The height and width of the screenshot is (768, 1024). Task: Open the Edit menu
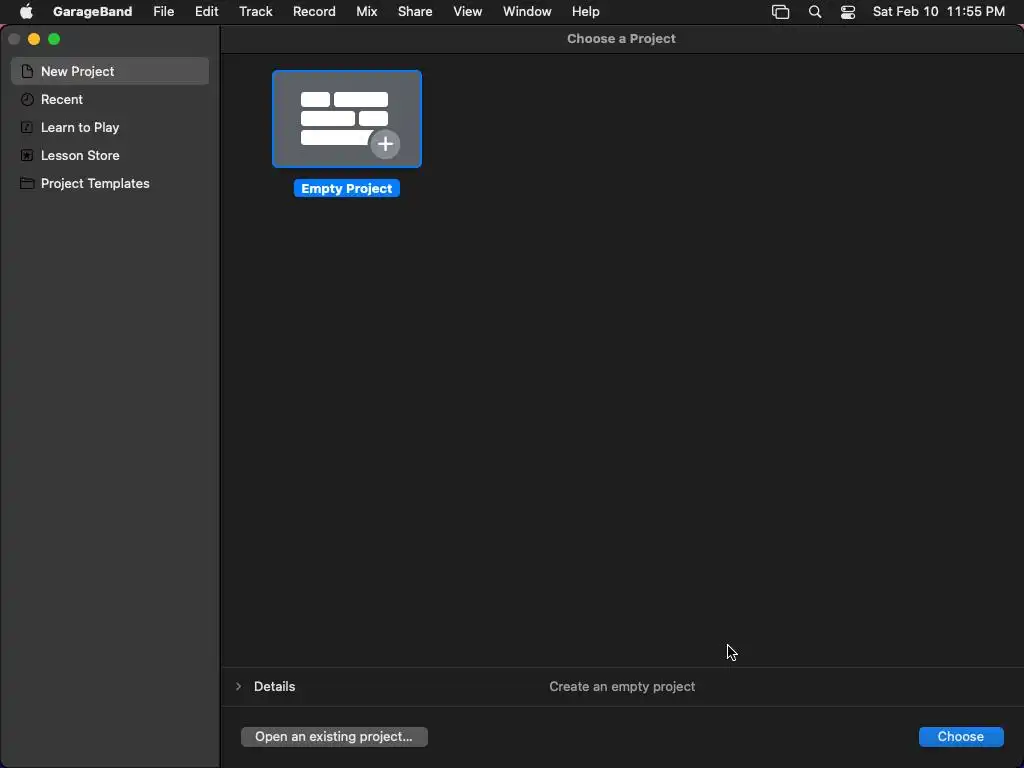click(x=206, y=12)
